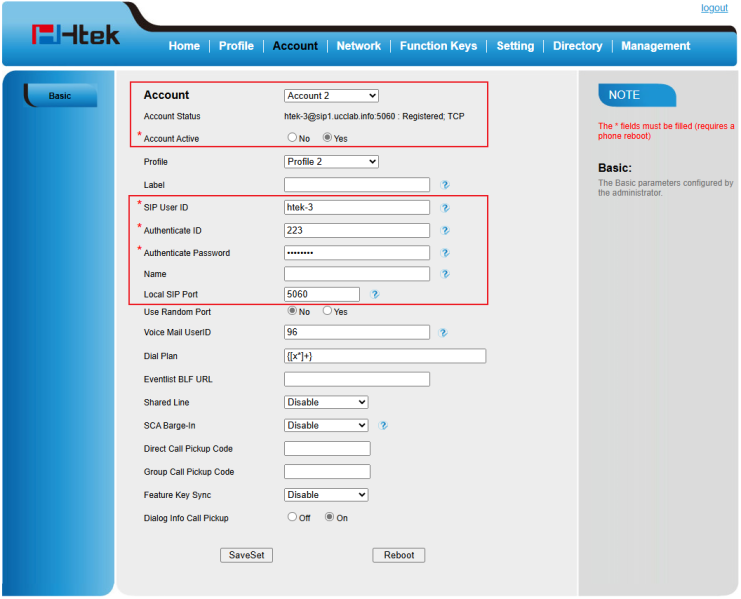Select the Basic sidebar tab
This screenshot has width=741, height=599.
tap(60, 96)
